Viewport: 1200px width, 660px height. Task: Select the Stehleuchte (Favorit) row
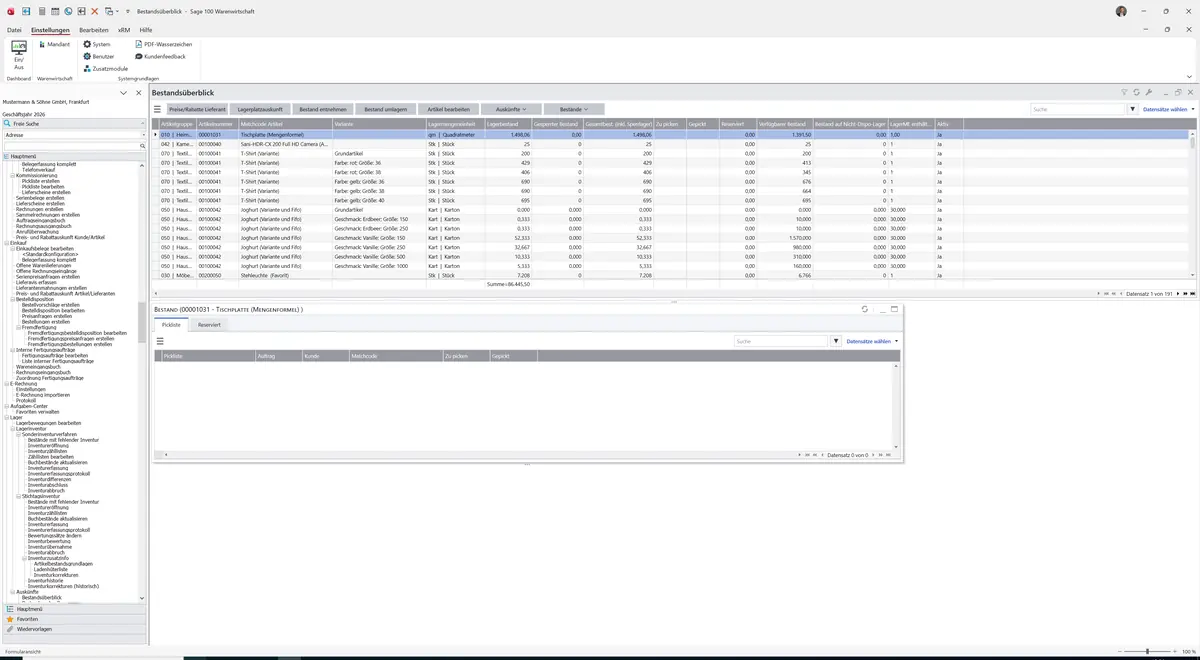[672, 275]
